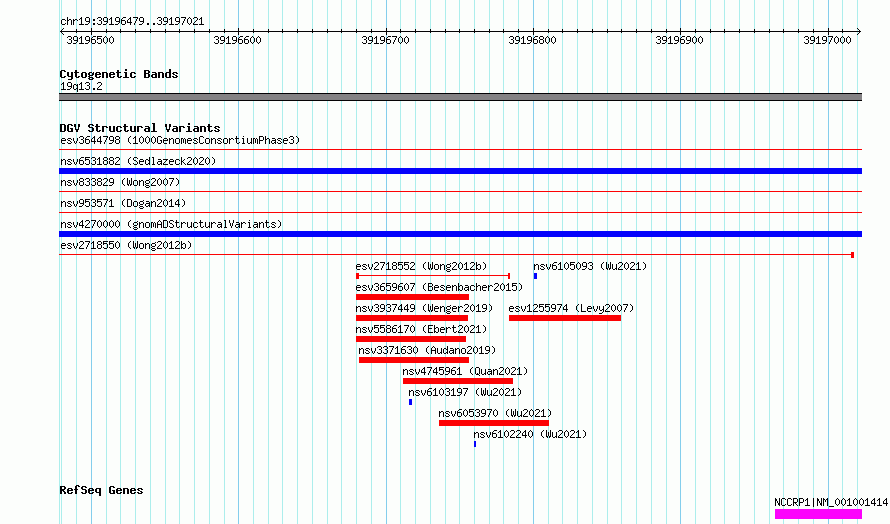890x524 pixels.
Task: Click the esv1255974 (Levy2007) text label
Action: click(571, 308)
